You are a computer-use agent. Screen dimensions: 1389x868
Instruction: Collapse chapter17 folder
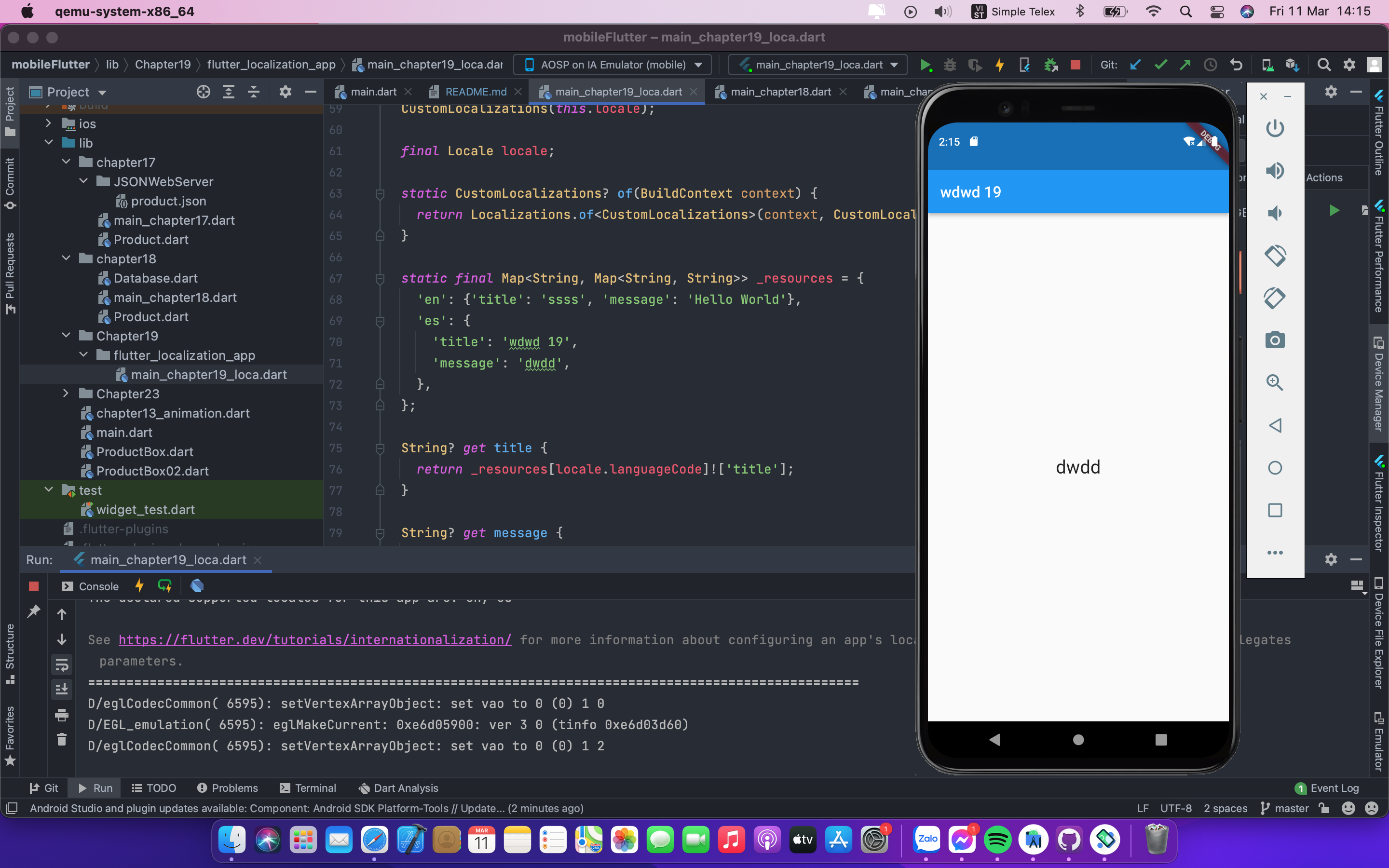(66, 162)
